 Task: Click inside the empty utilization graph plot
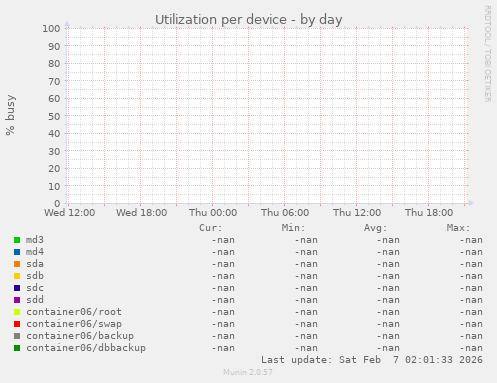pos(267,116)
